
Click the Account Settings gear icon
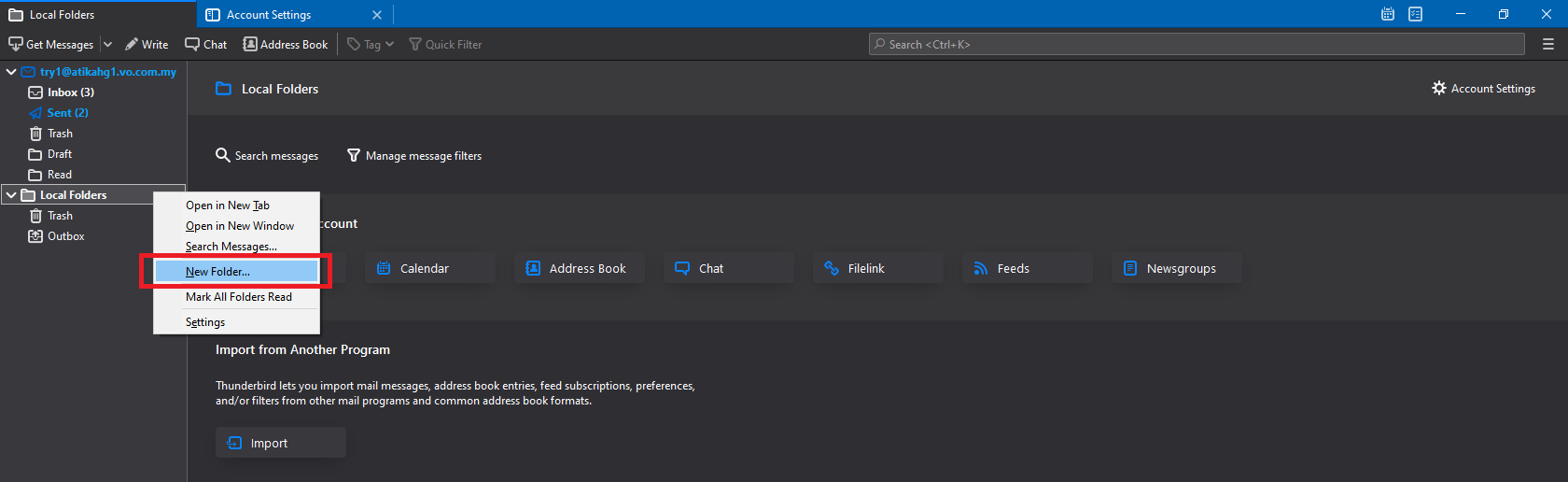pos(1438,88)
